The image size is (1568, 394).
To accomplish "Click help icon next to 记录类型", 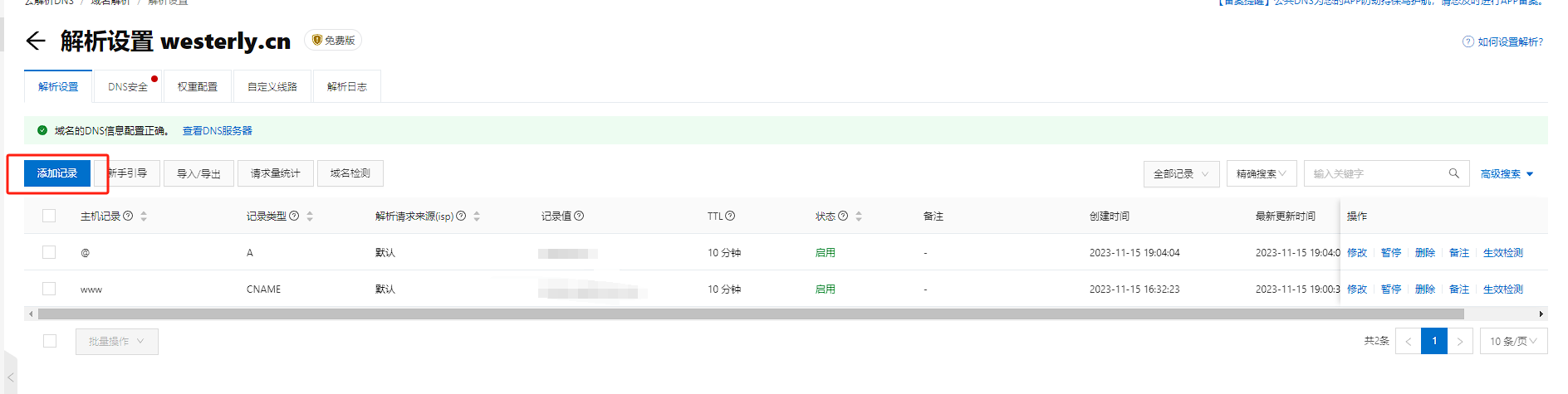I will (x=294, y=216).
